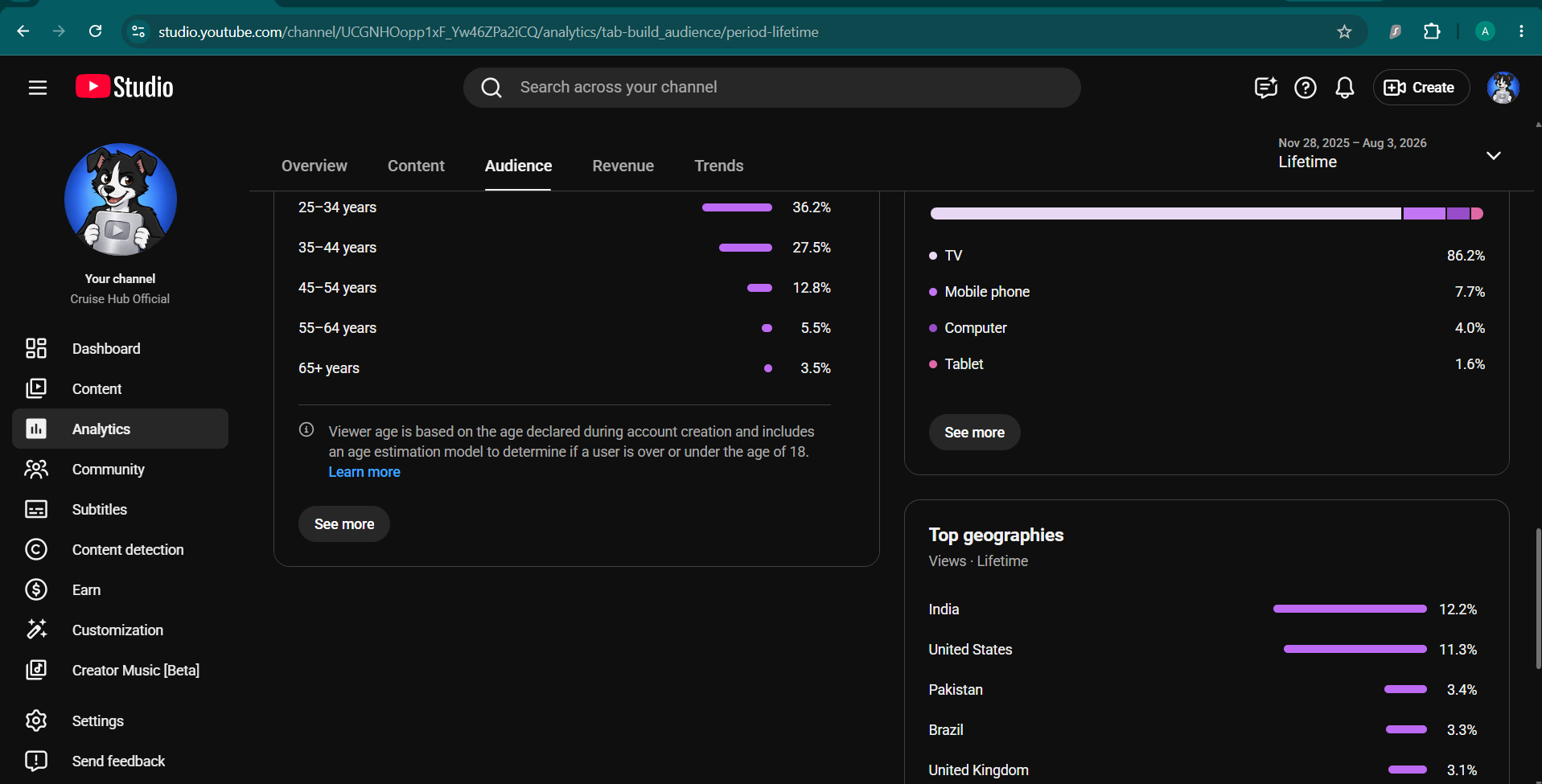Open Content in the sidebar

point(121,388)
